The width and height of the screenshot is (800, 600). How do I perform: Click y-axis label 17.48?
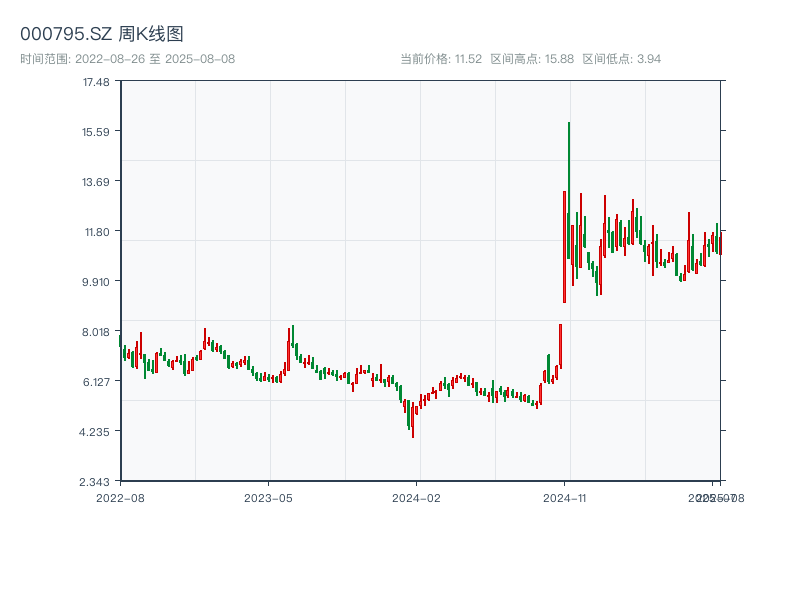(96, 82)
